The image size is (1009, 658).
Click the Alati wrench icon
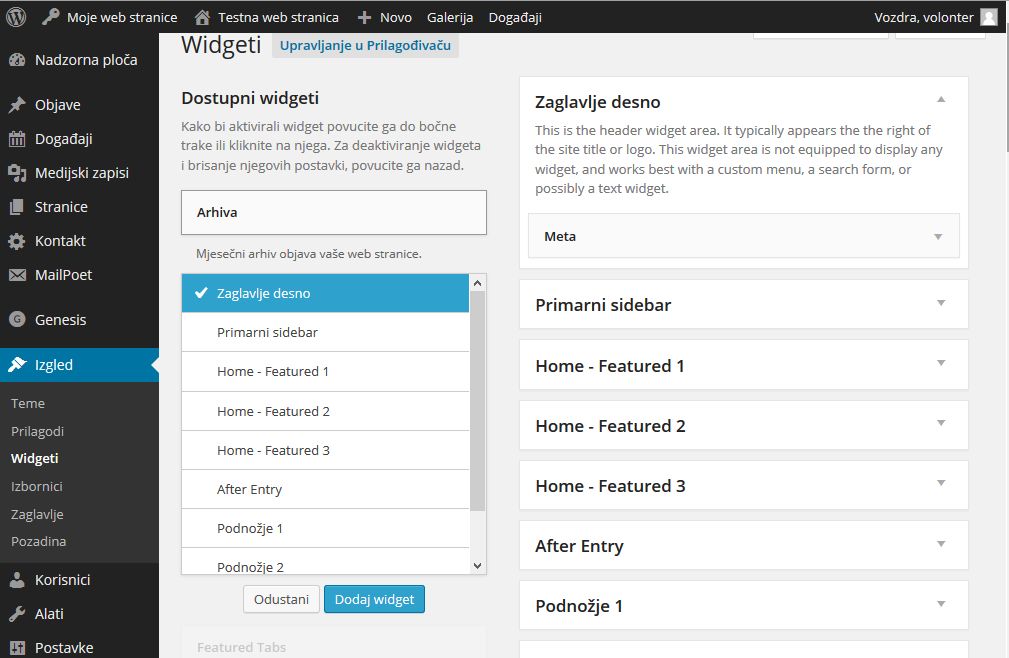17,614
